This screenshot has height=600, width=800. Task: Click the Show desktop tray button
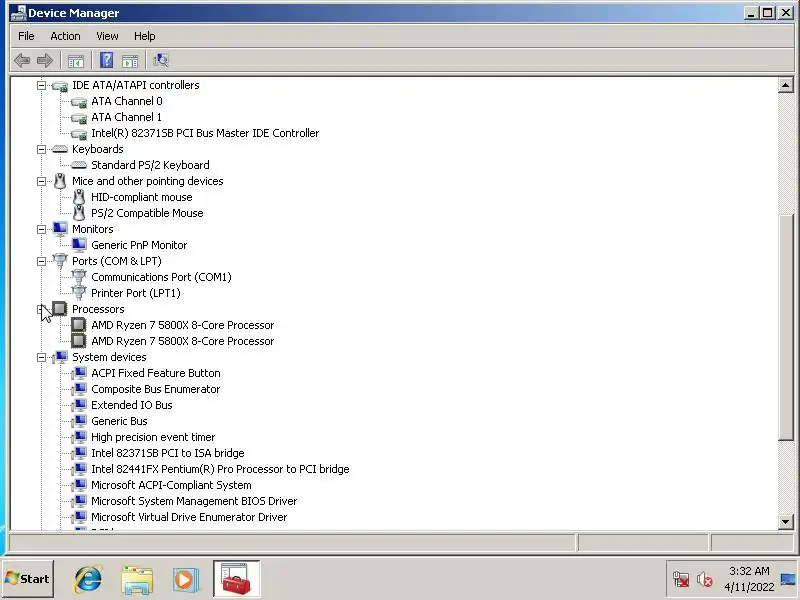(x=789, y=579)
